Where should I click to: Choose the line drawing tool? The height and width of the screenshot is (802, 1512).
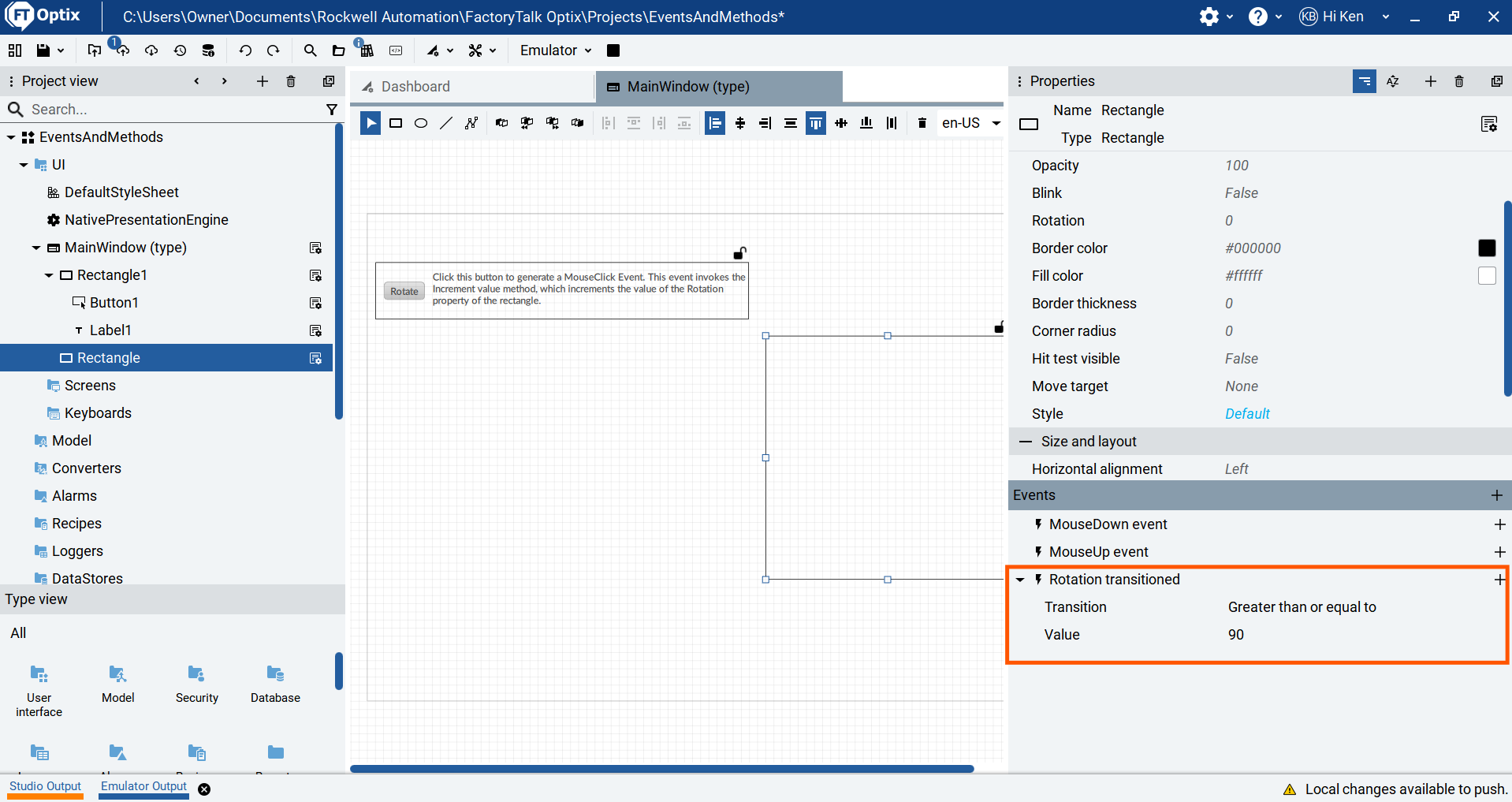tap(446, 123)
